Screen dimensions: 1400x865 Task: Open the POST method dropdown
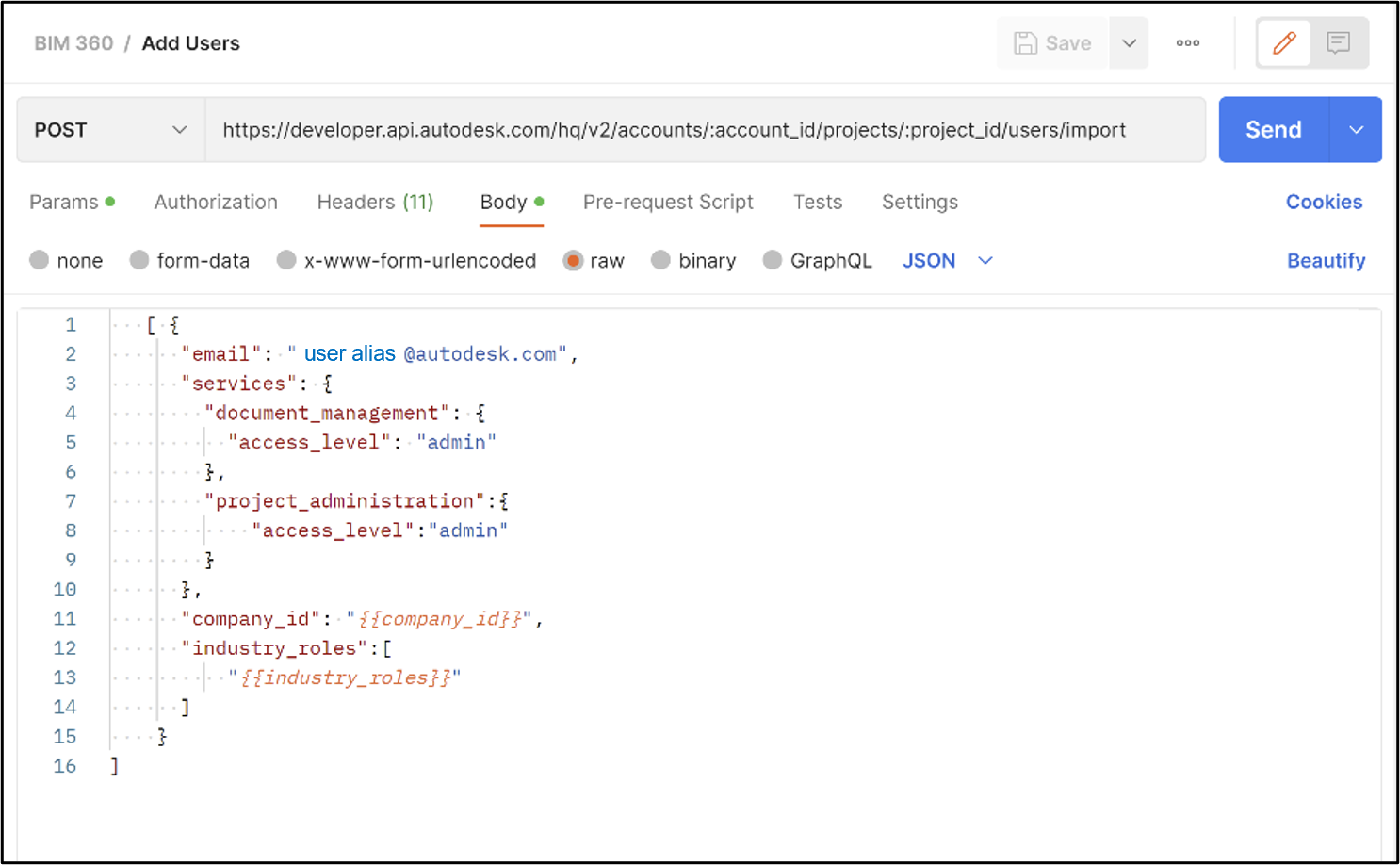point(108,129)
